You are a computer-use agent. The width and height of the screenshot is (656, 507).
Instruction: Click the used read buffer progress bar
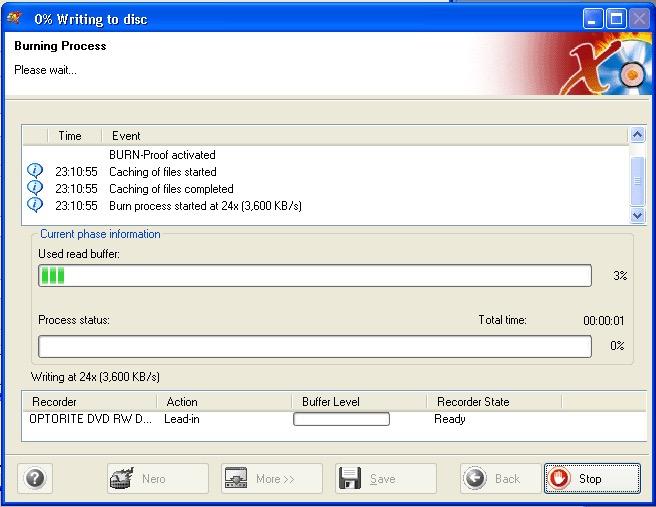(x=315, y=275)
